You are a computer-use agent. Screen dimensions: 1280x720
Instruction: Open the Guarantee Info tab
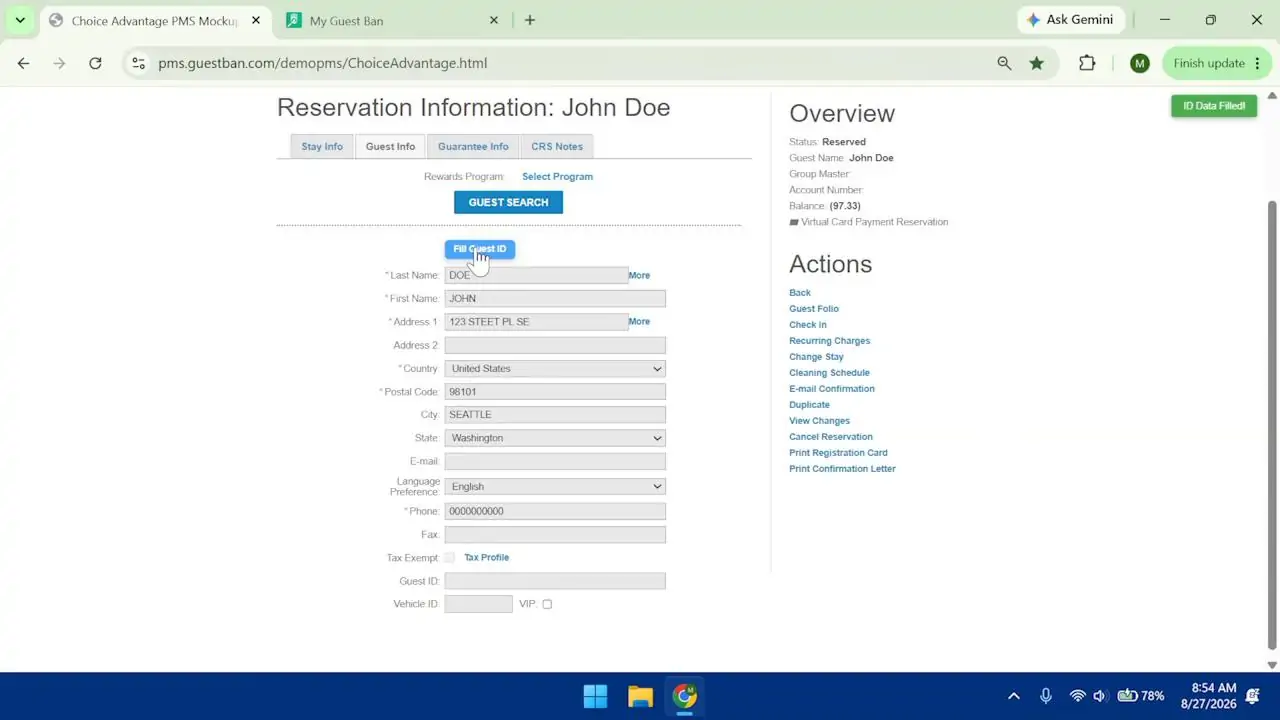pyautogui.click(x=473, y=147)
